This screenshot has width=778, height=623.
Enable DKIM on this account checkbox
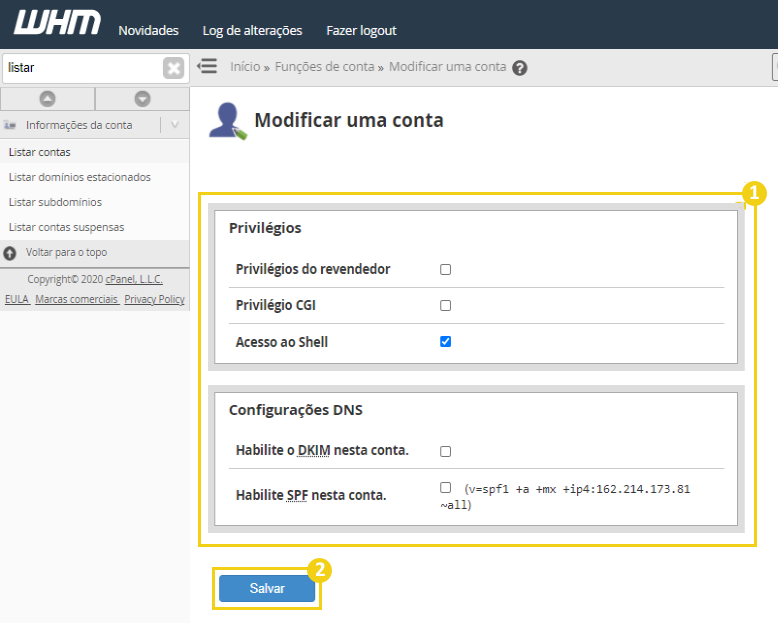(446, 451)
